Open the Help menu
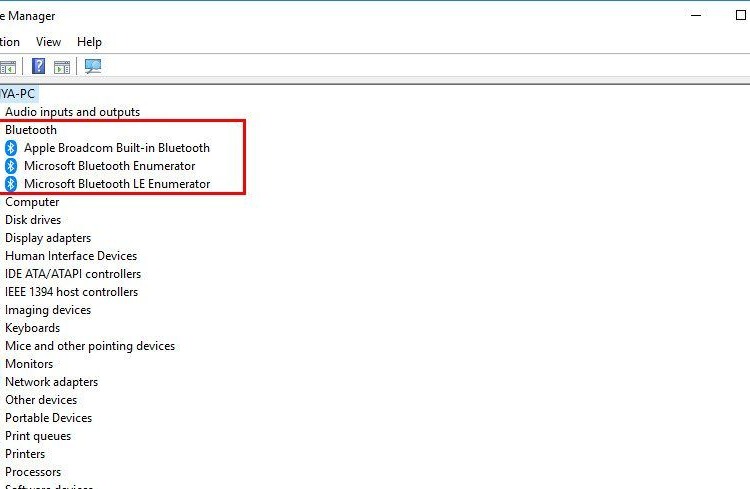The height and width of the screenshot is (489, 750). (x=89, y=42)
